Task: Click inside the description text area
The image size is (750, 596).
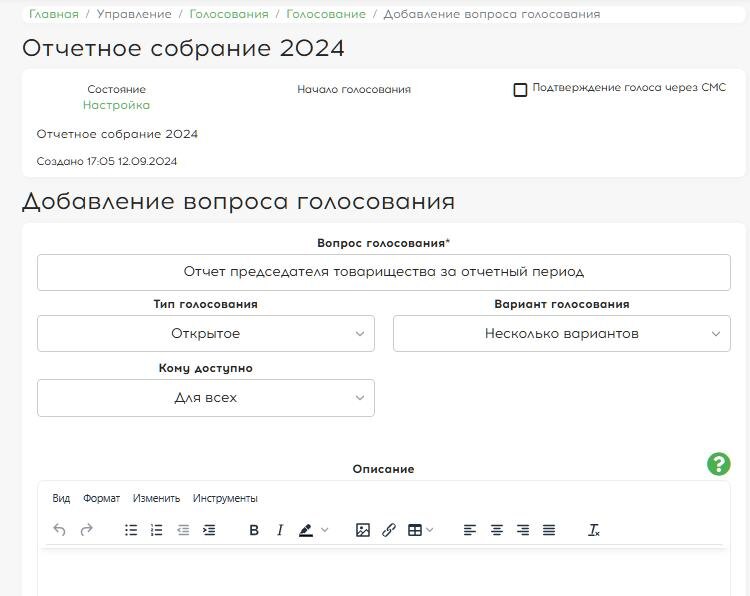Action: pos(384,572)
